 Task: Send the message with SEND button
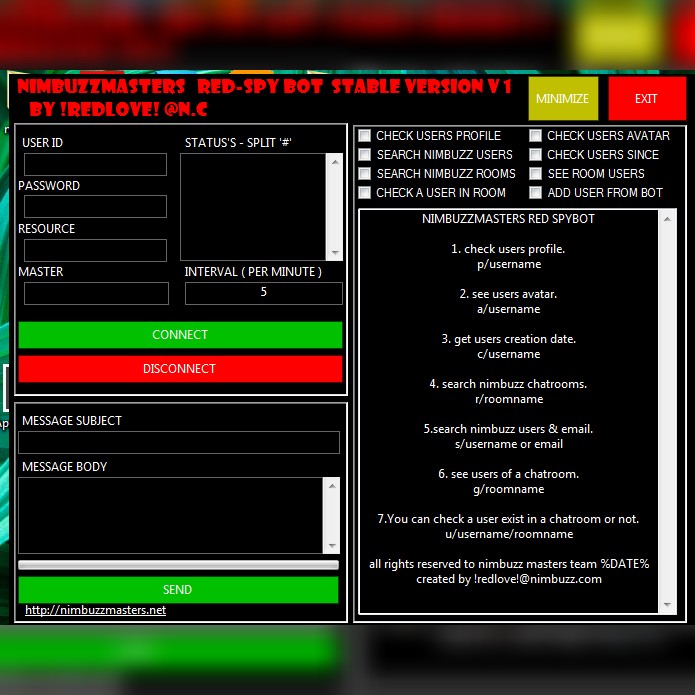click(x=178, y=590)
